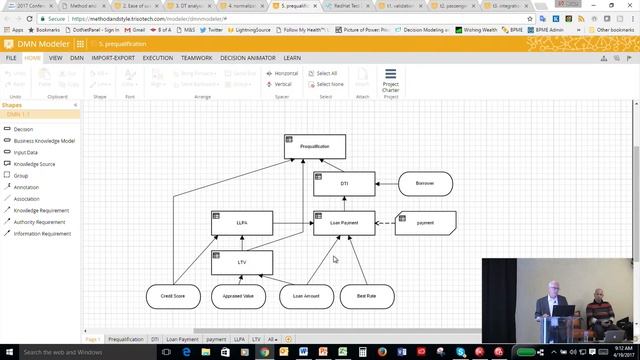Open the Twitter bookmark
Viewport: 640px width, 360px height.
211,30
